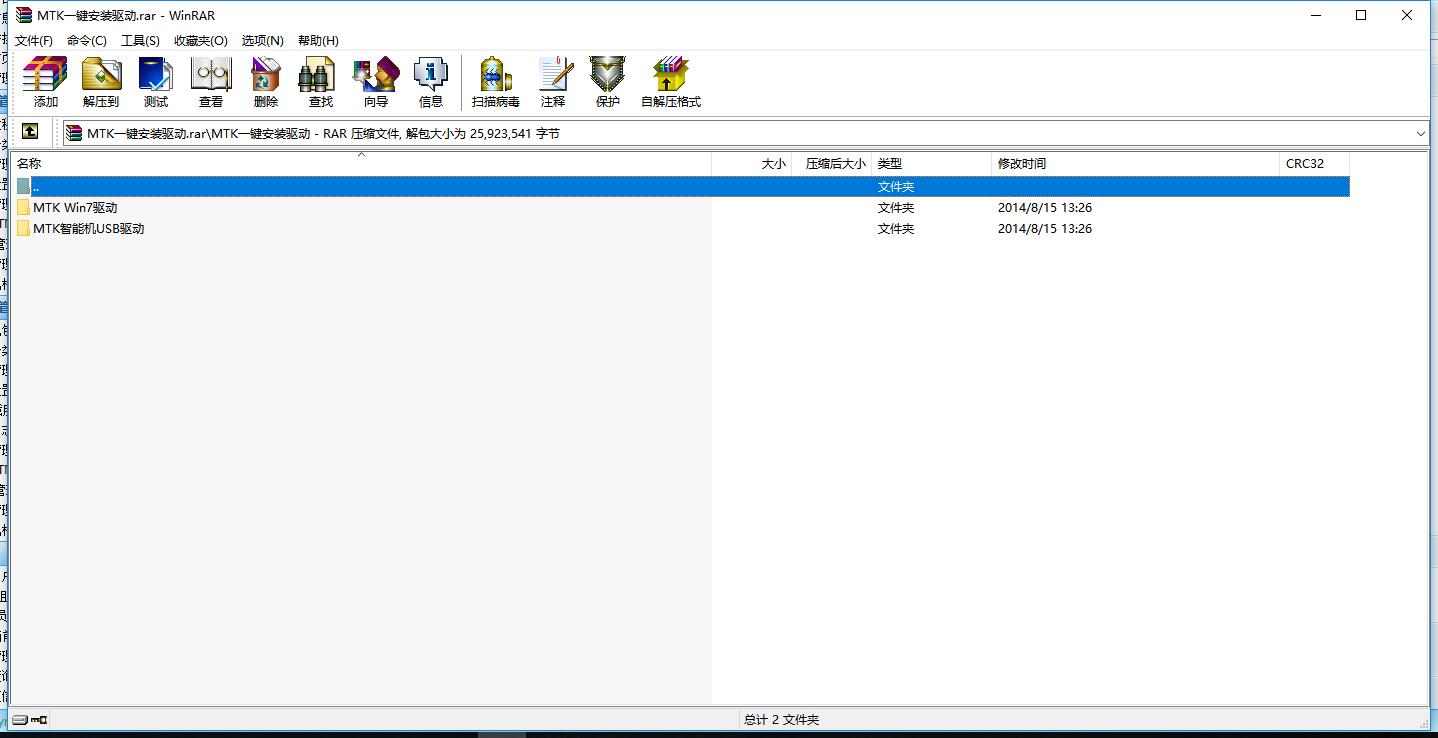Screen dimensions: 1438x738
Task: Open the 收藏夹(O) menu
Action: tap(201, 41)
